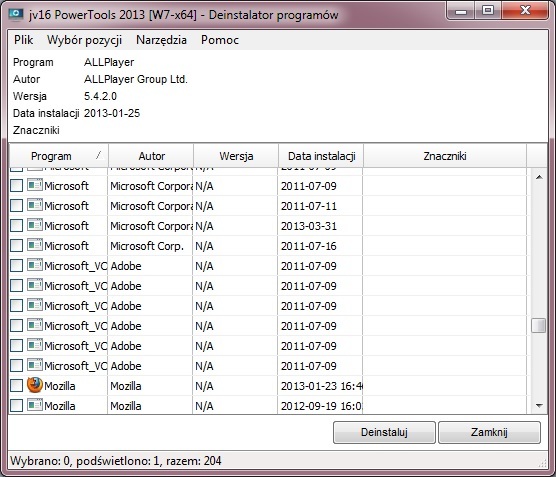556x477 pixels.
Task: Click the list scrollbar up arrow
Action: [x=539, y=177]
